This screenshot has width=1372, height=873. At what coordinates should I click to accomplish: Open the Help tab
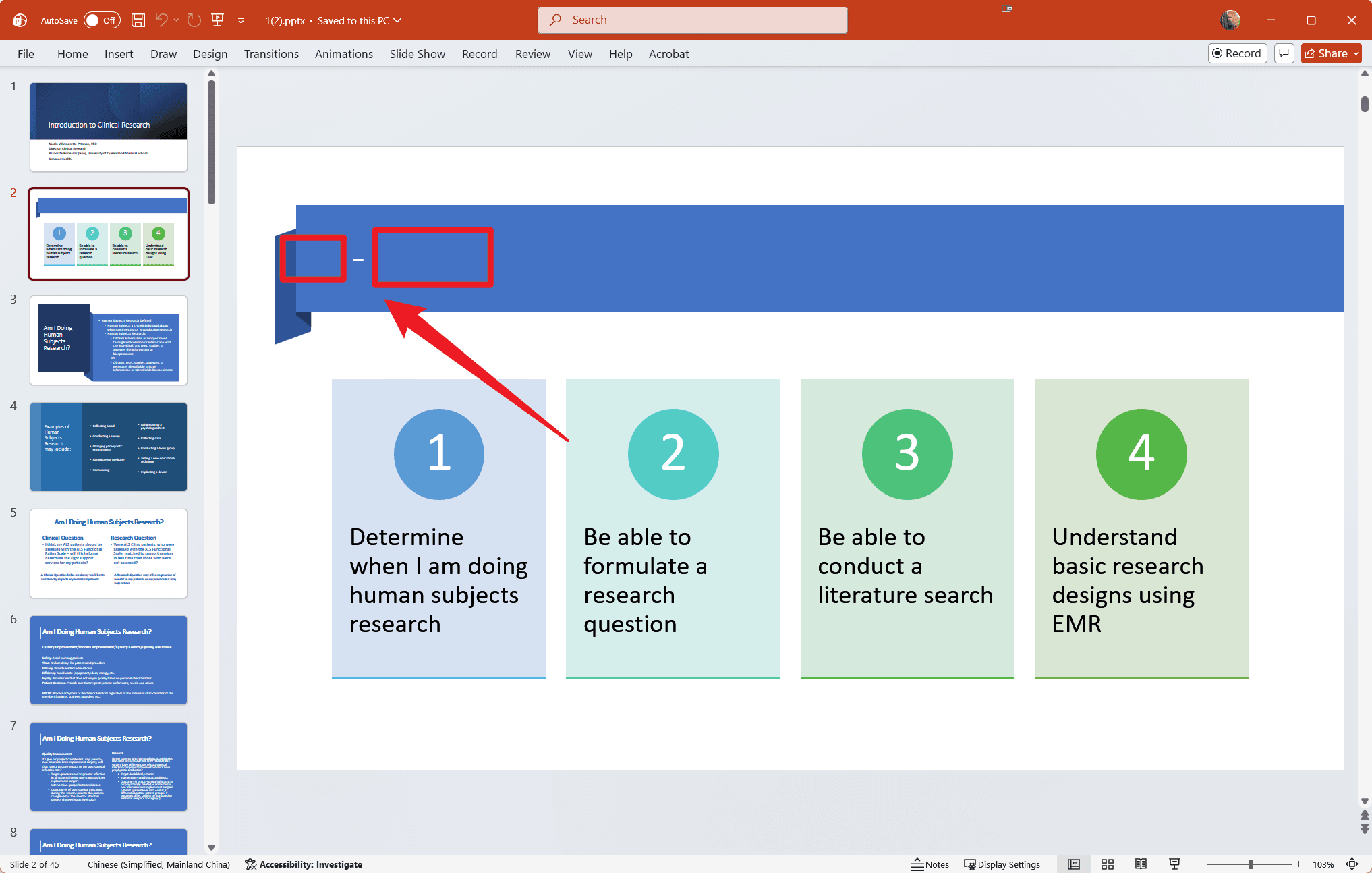(621, 54)
